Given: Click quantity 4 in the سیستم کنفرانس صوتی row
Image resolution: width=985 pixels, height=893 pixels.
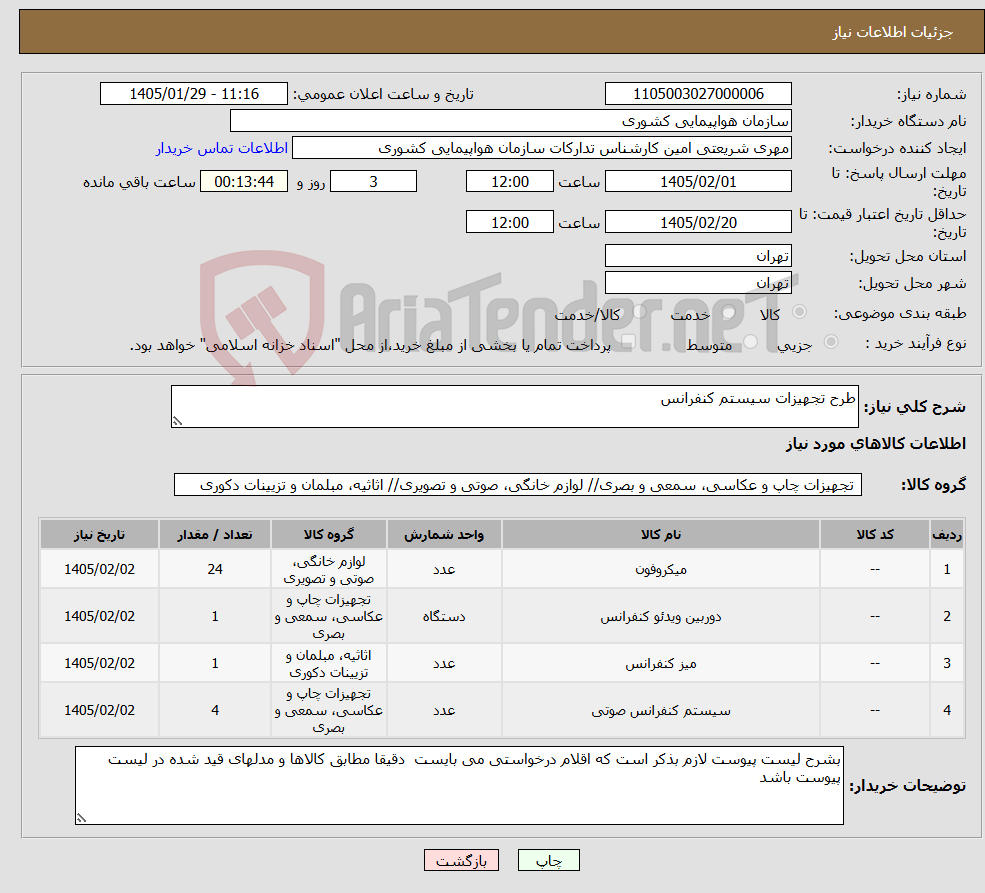Looking at the screenshot, I should click(215, 710).
